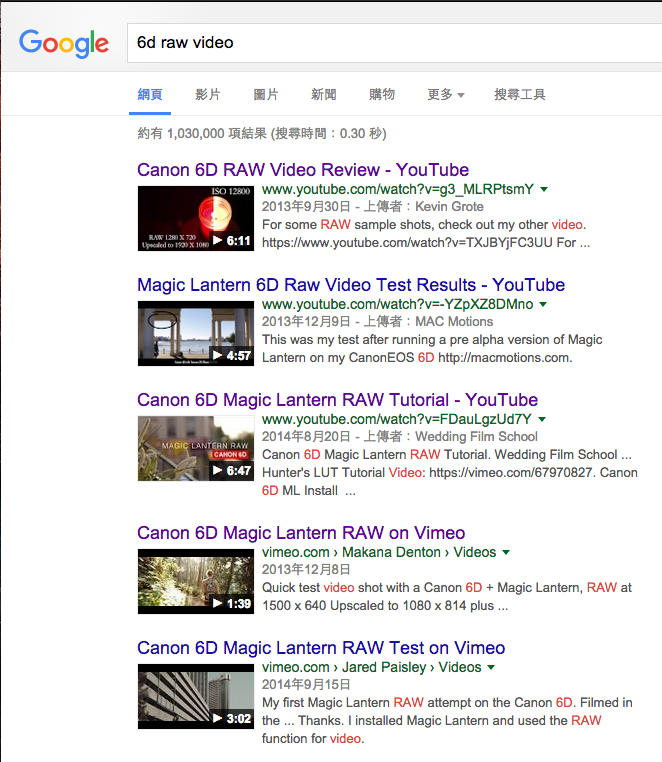Expand dropdown arrow next to -YZpXZ8DMno URL
Image resolution: width=662 pixels, height=762 pixels.
[543, 305]
